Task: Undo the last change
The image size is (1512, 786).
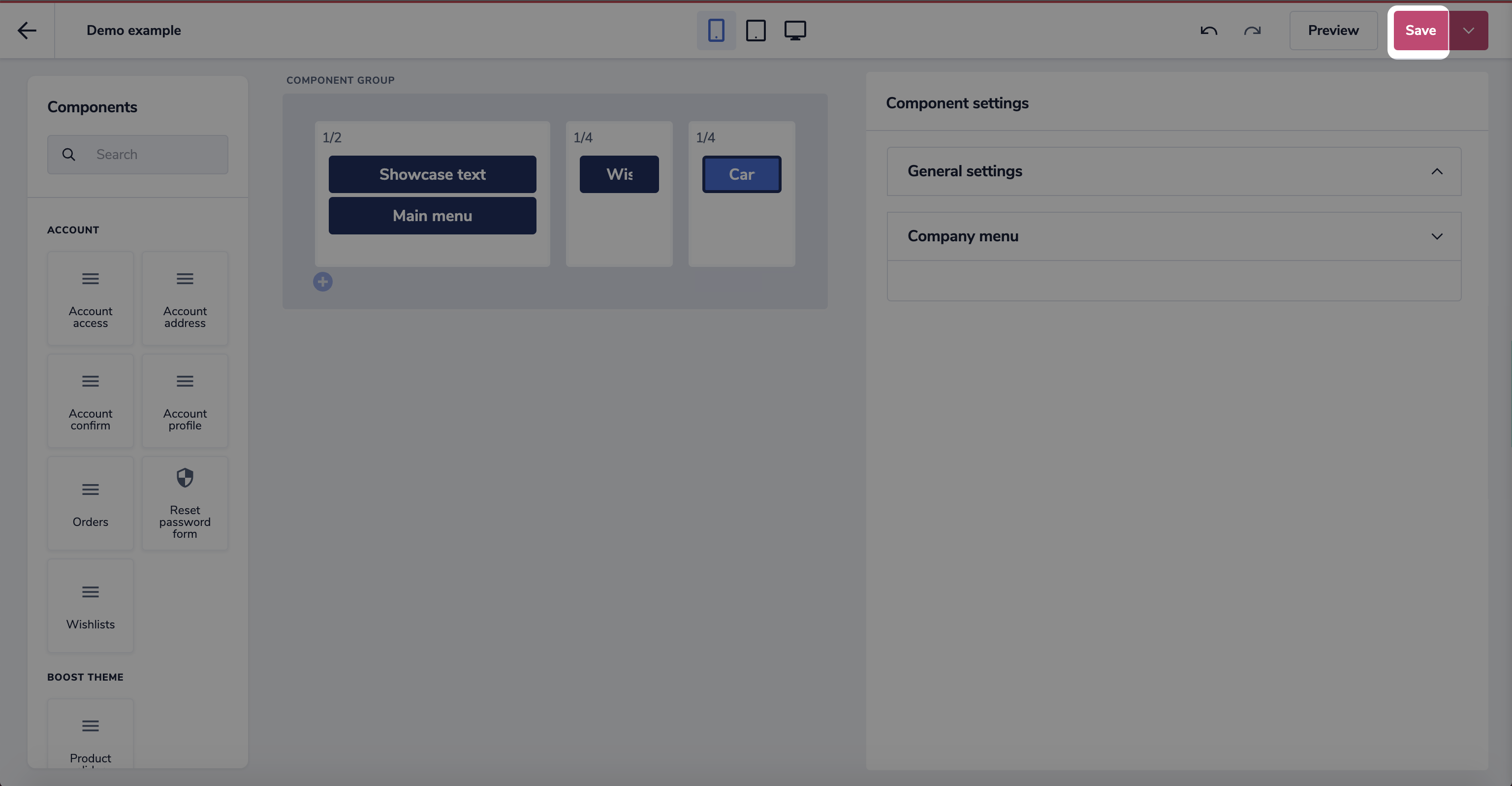Action: point(1208,30)
